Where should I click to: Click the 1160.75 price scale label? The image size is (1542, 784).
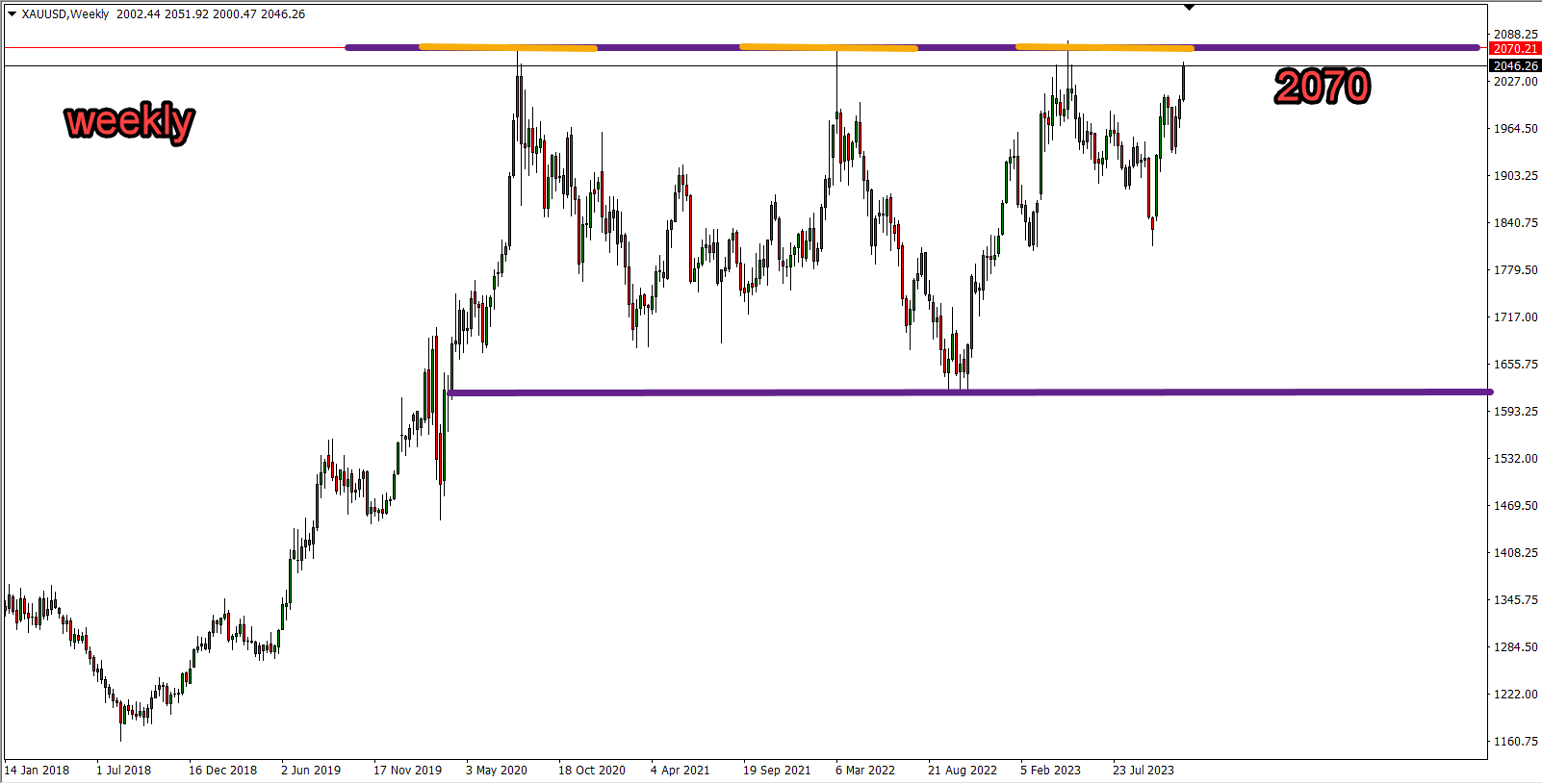tap(1515, 742)
